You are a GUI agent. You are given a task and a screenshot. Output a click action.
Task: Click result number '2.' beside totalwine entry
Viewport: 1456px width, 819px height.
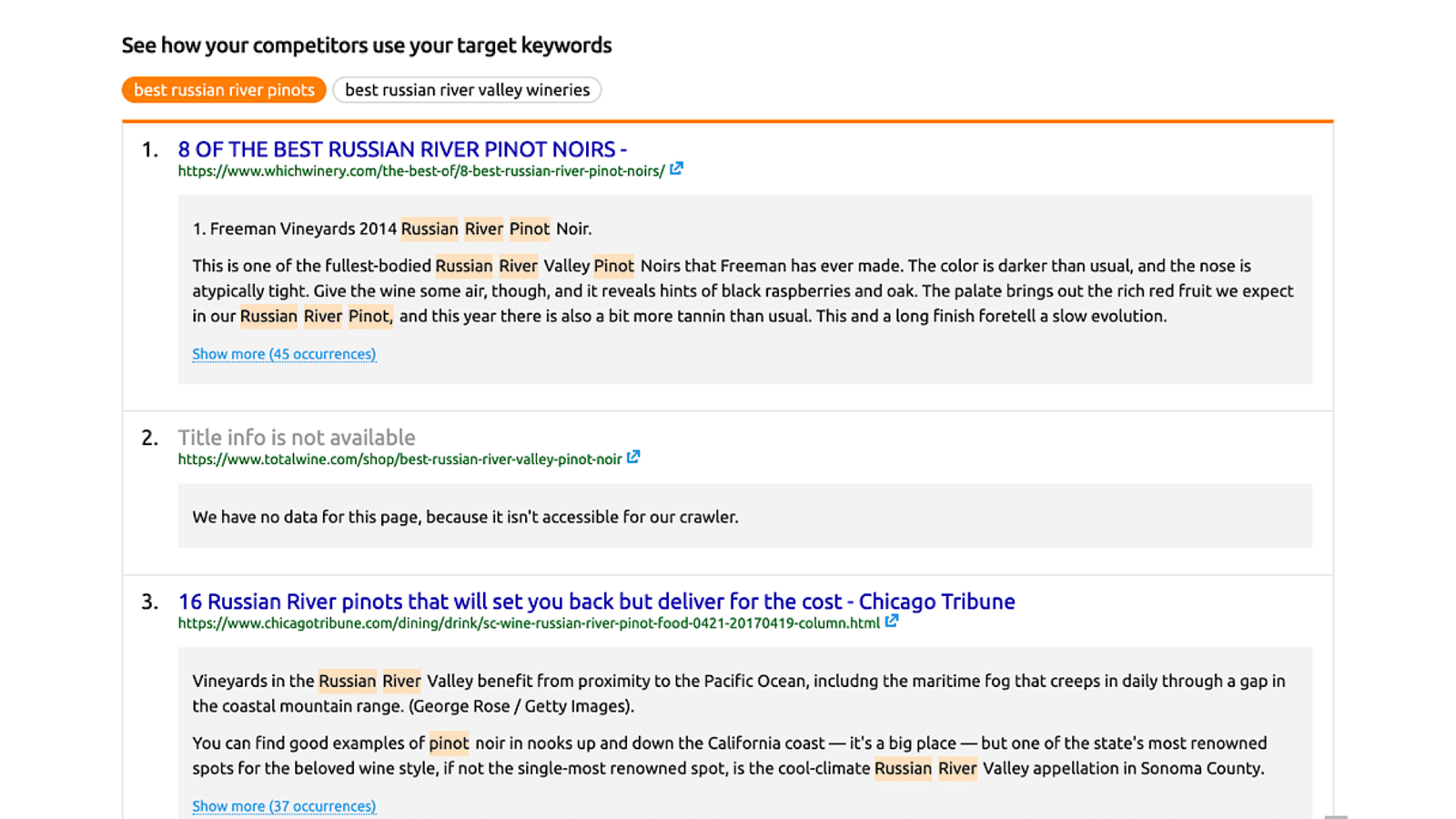click(150, 438)
